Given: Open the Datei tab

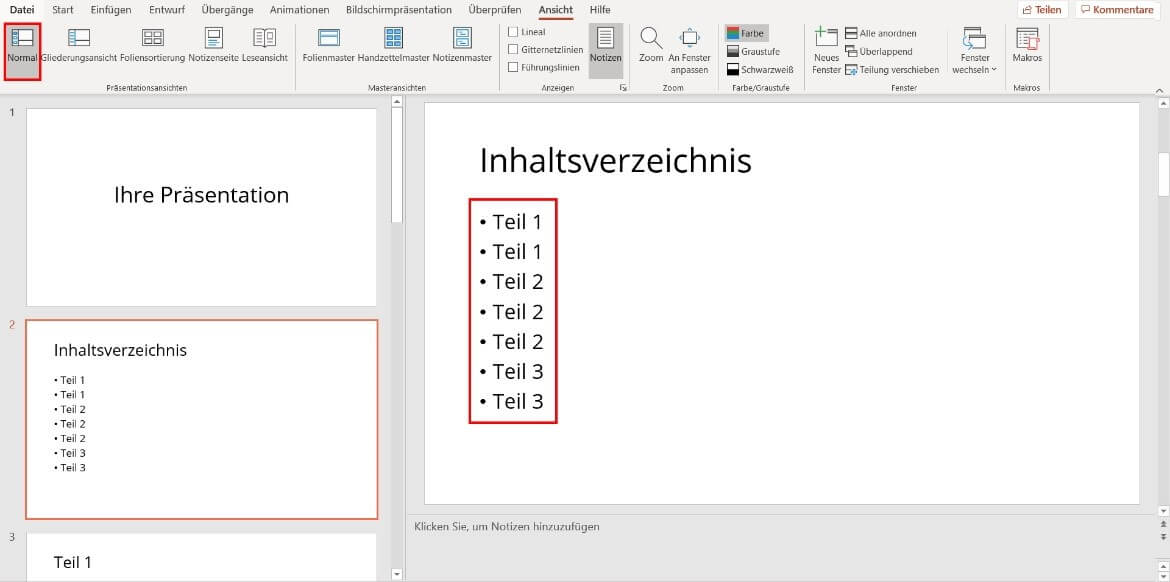Looking at the screenshot, I should tap(22, 10).
